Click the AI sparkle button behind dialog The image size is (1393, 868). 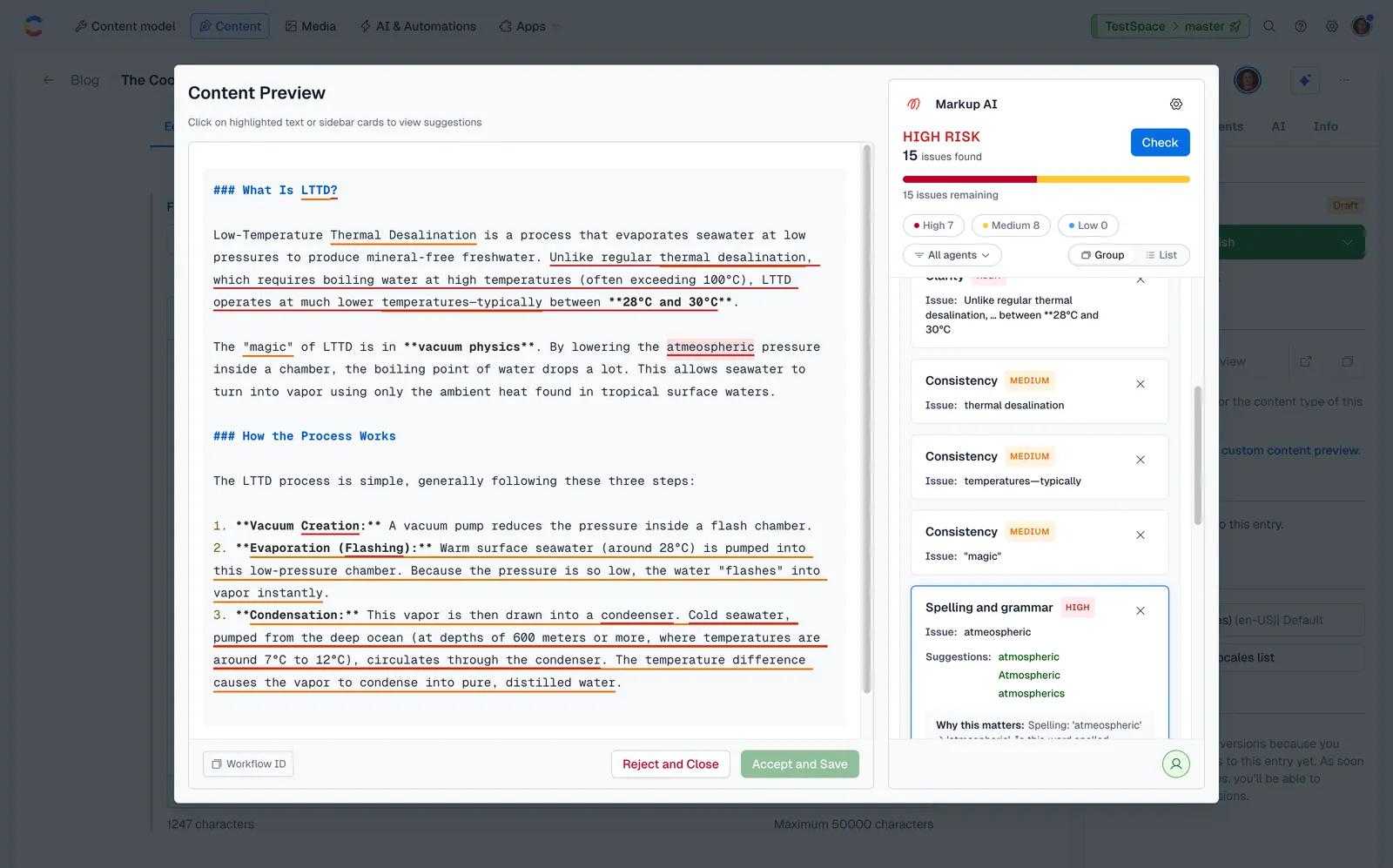[1304, 80]
